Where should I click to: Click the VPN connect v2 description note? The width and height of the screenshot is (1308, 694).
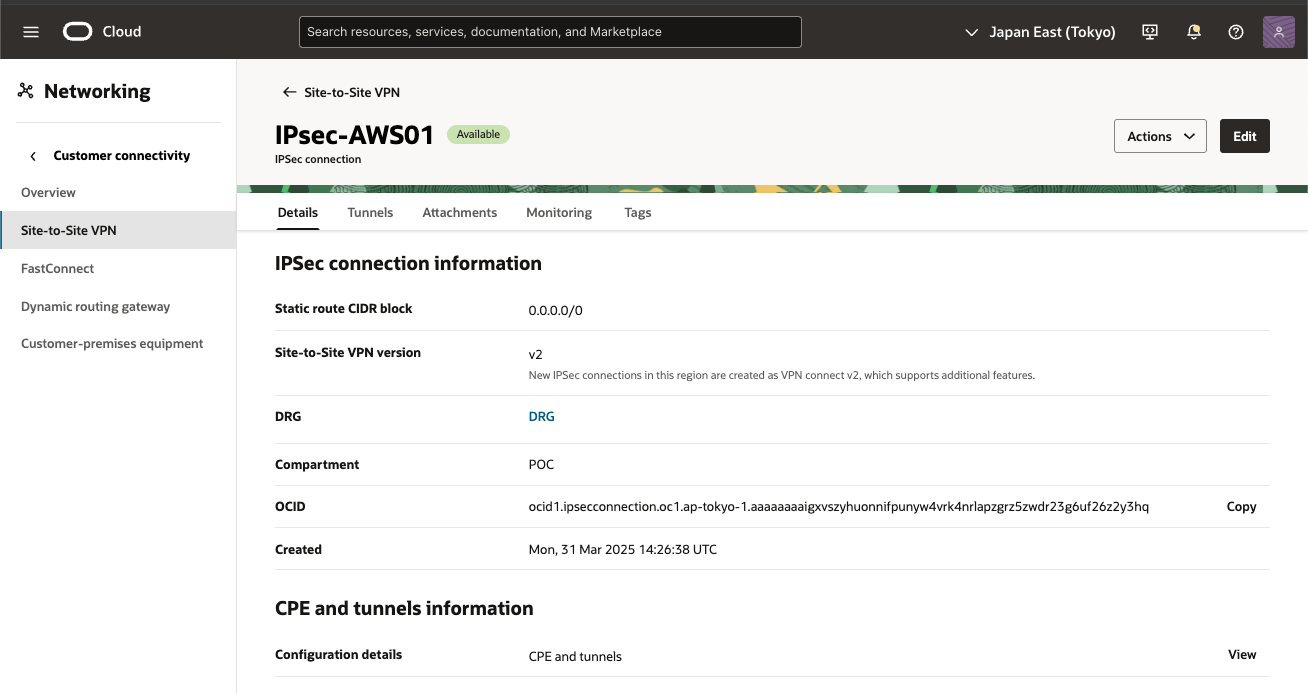point(781,376)
